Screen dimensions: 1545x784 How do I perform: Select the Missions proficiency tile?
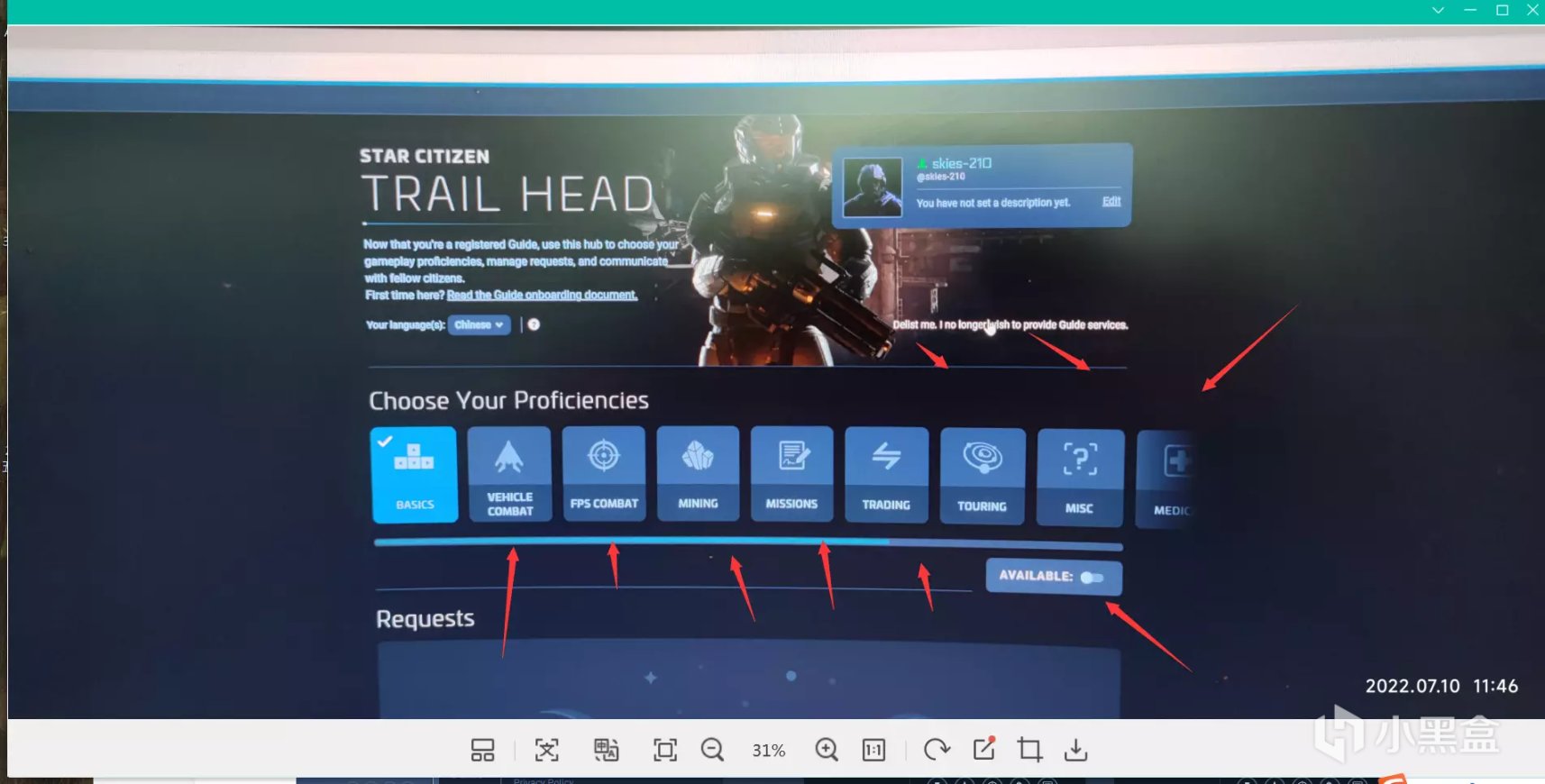791,474
